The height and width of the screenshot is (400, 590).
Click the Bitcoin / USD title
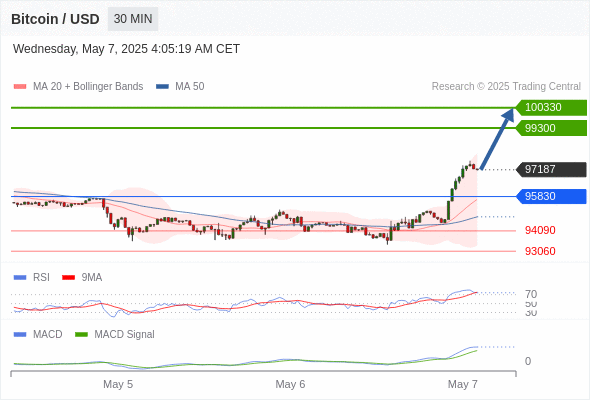55,19
